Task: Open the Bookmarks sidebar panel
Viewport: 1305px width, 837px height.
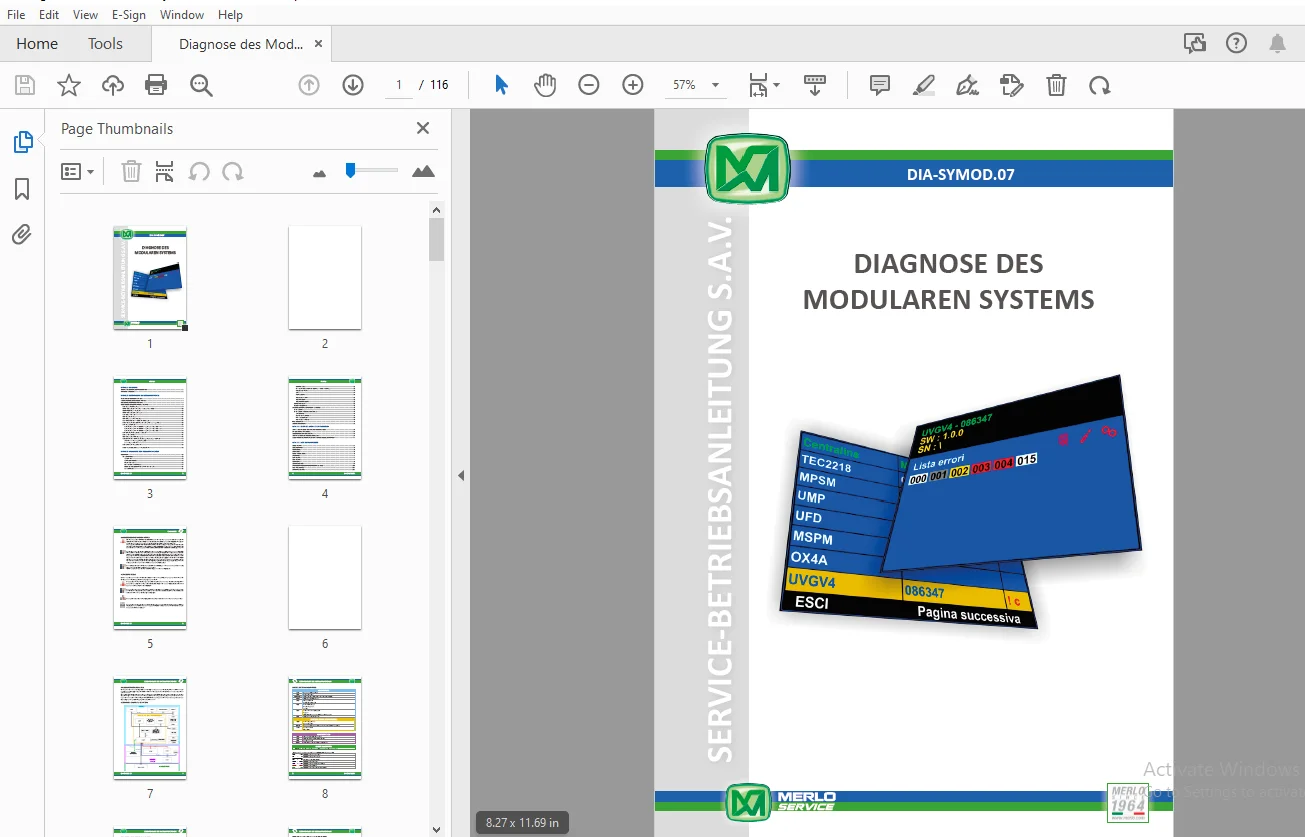Action: coord(22,189)
